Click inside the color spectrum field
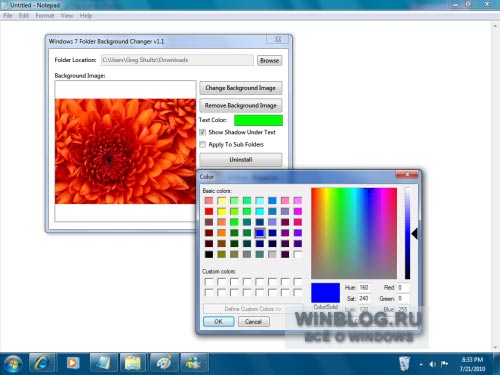500x375 pixels. (354, 233)
